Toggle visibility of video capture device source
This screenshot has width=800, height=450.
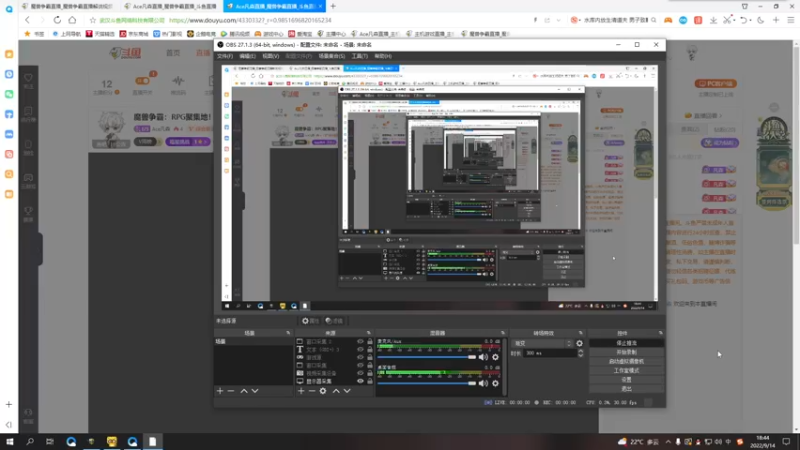click(x=360, y=373)
